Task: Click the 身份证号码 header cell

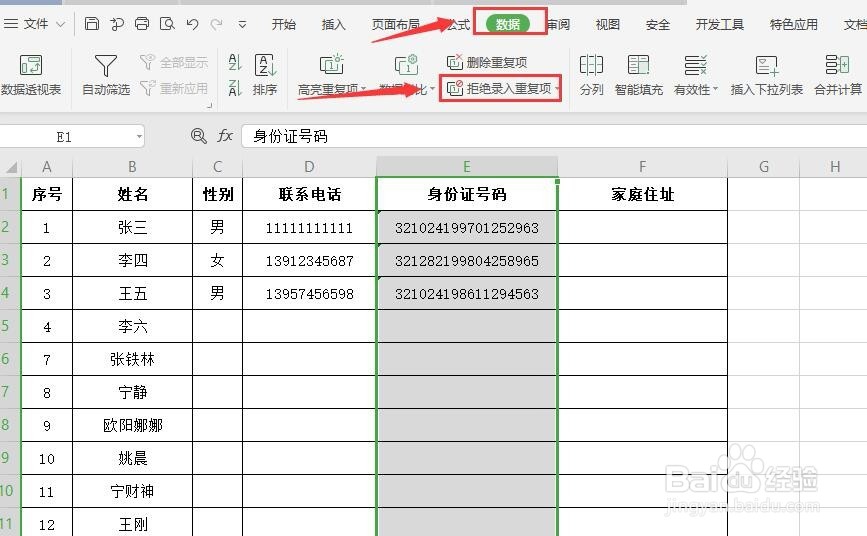Action: click(x=467, y=194)
